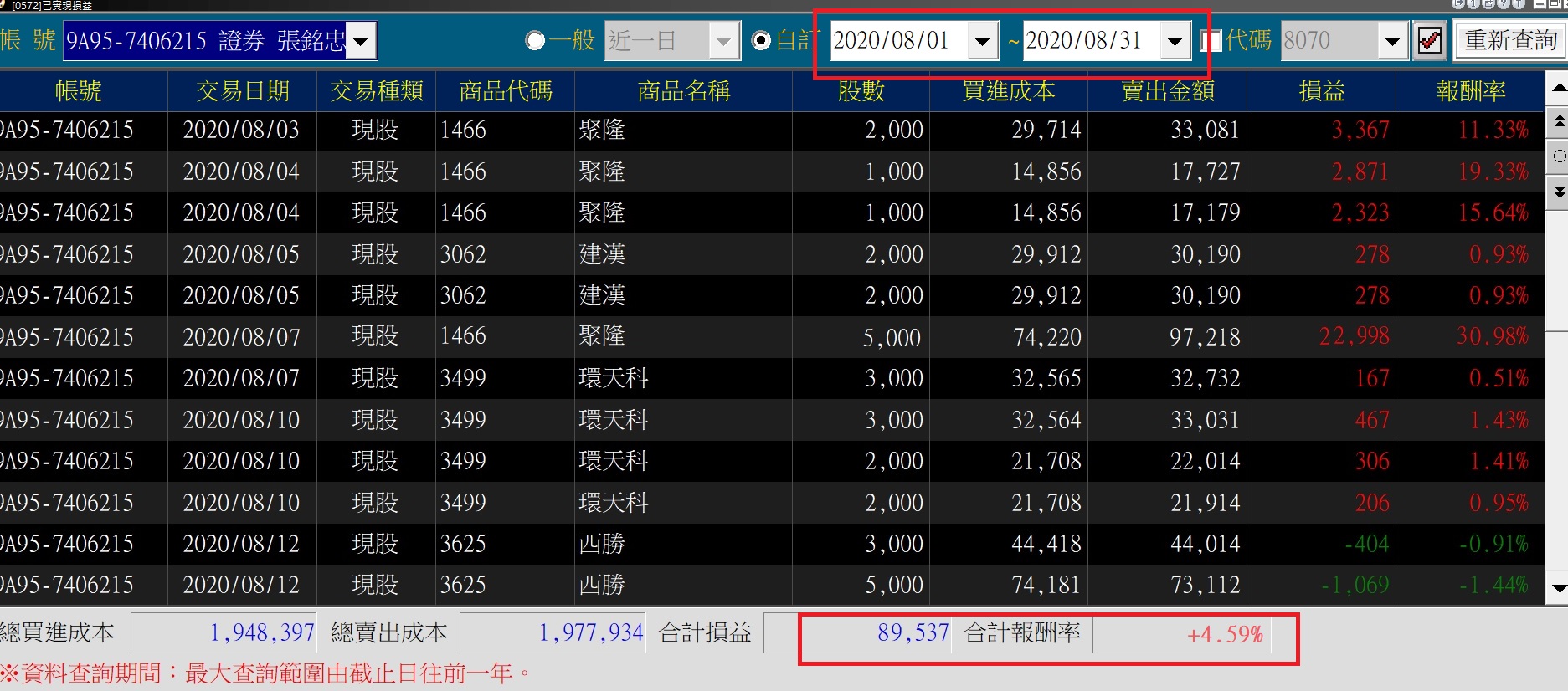Click the total profit 89,537
The height and width of the screenshot is (691, 1568).
pos(913,632)
